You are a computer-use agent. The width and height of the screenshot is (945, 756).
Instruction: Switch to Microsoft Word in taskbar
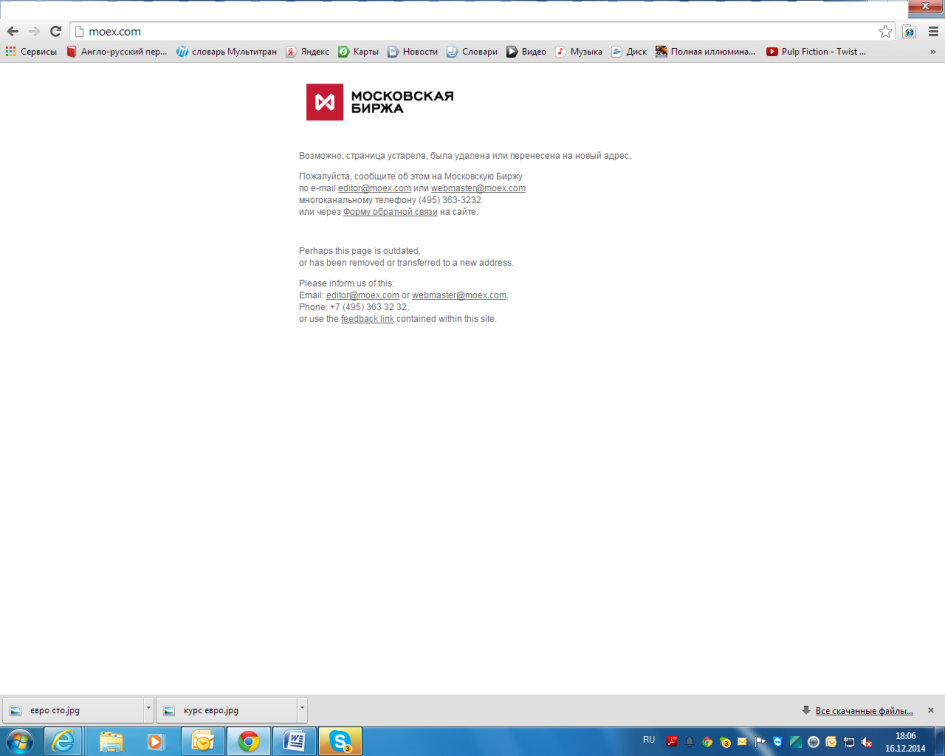click(294, 742)
